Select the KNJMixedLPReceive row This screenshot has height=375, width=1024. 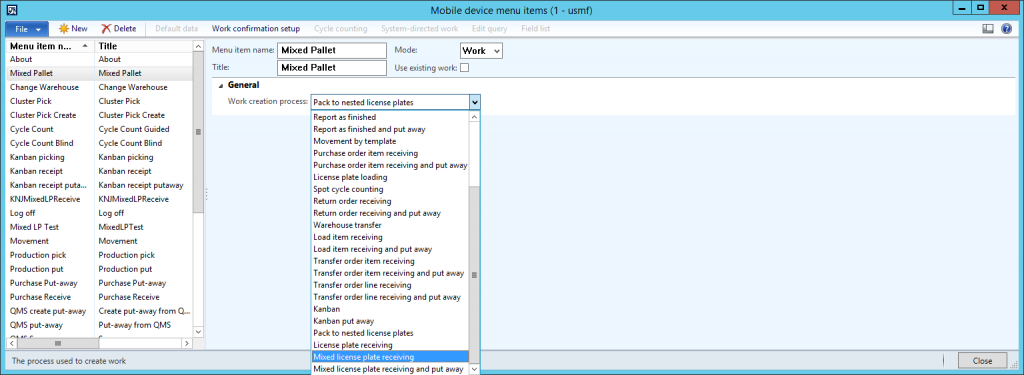[99, 199]
